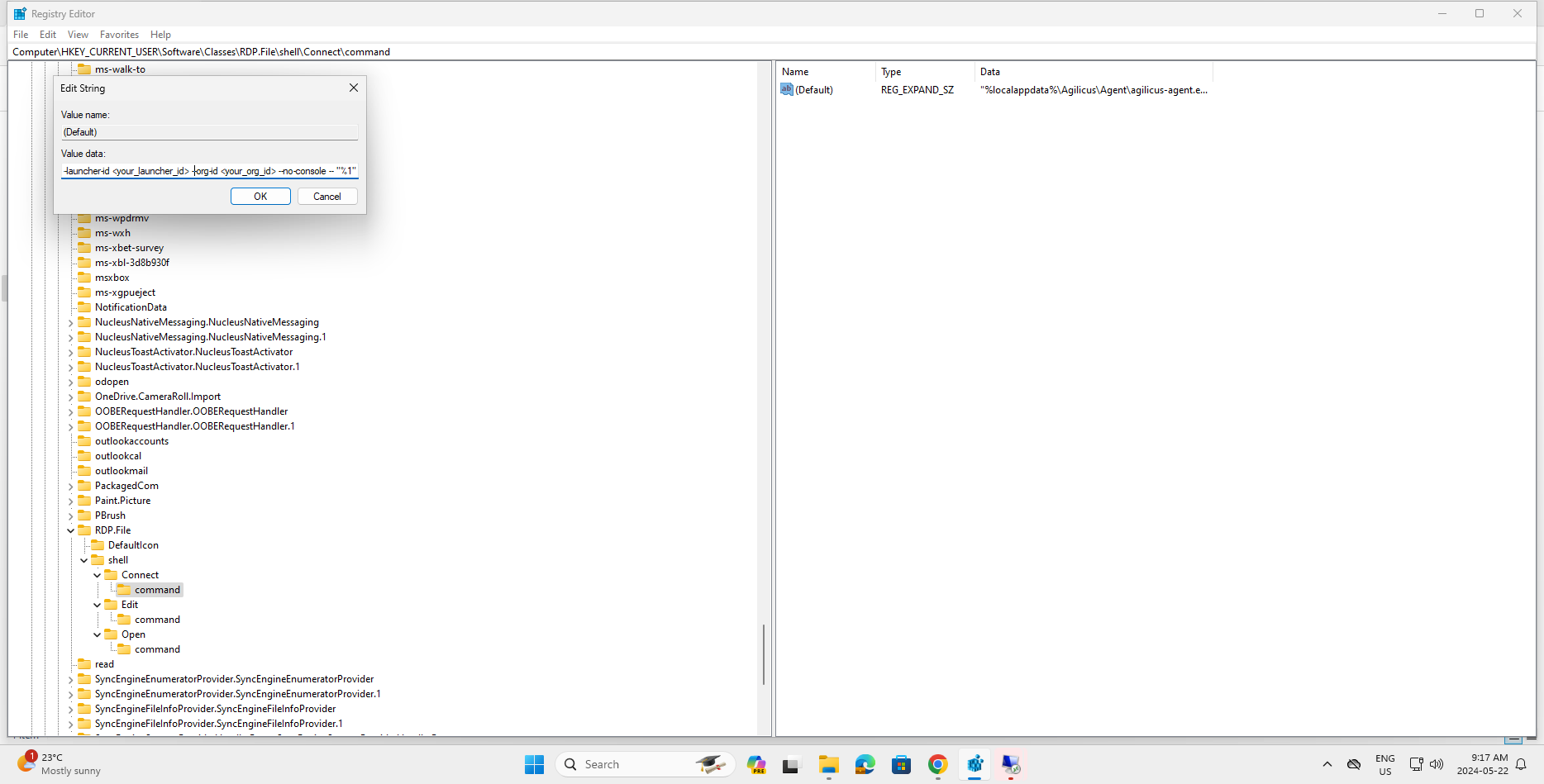Viewport: 1544px width, 784px height.
Task: Open Microsoft Edge from the taskbar
Action: click(x=865, y=764)
